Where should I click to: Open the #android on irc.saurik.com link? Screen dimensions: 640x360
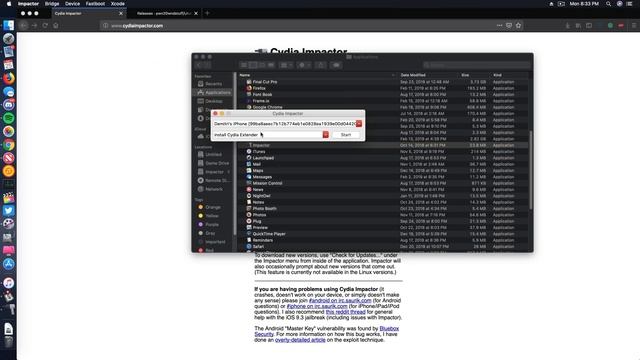(x=340, y=300)
